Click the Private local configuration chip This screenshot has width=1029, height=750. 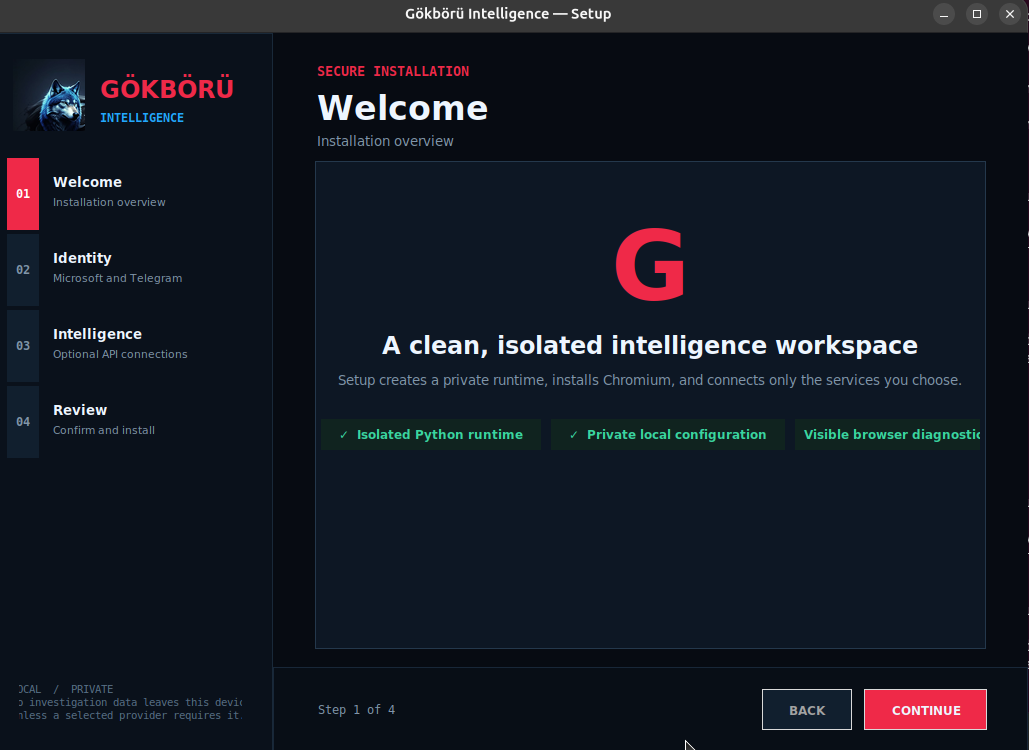pyautogui.click(x=667, y=434)
